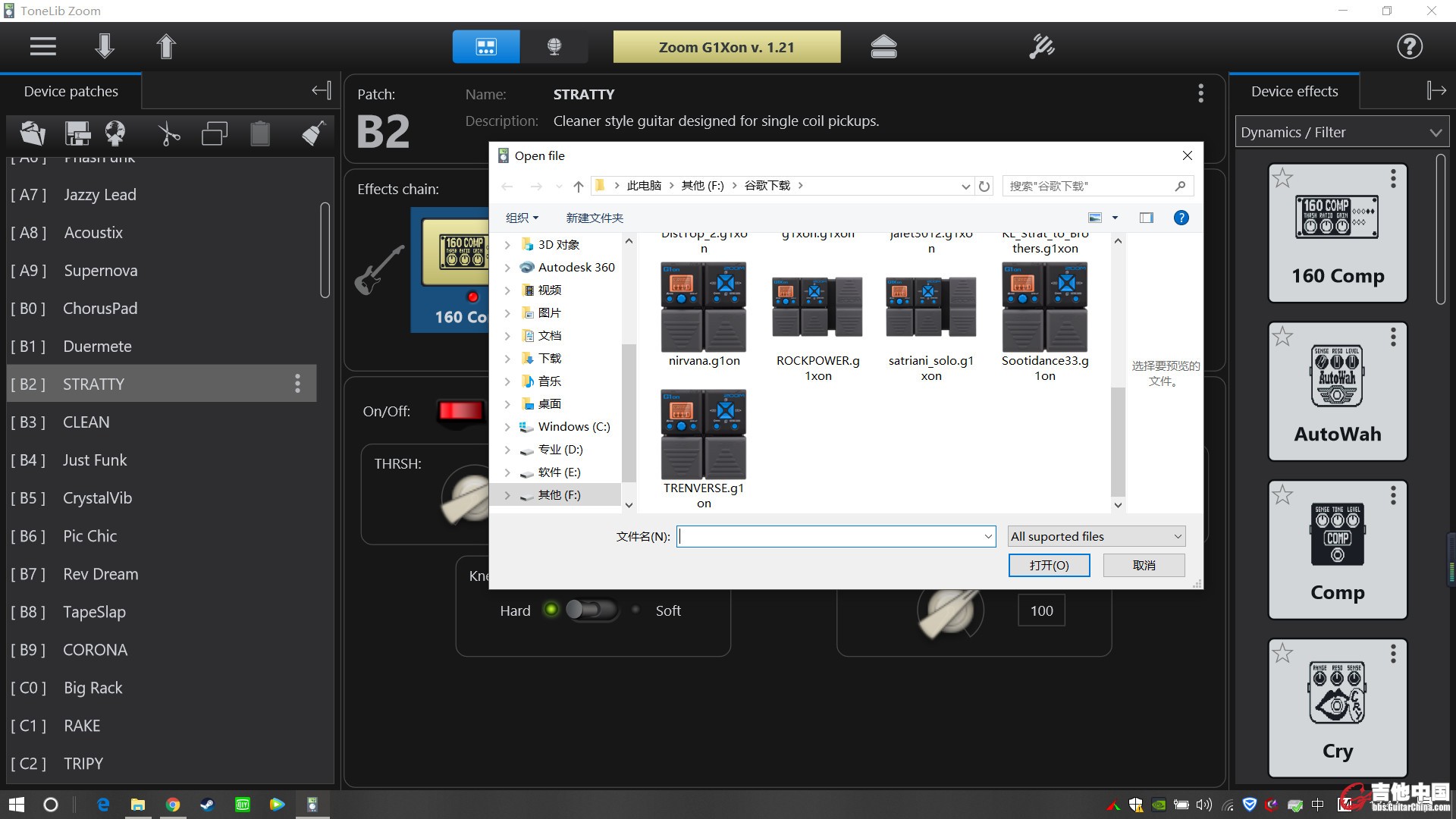Open the guitar tools settings icon
The image size is (1456, 819).
(1041, 46)
